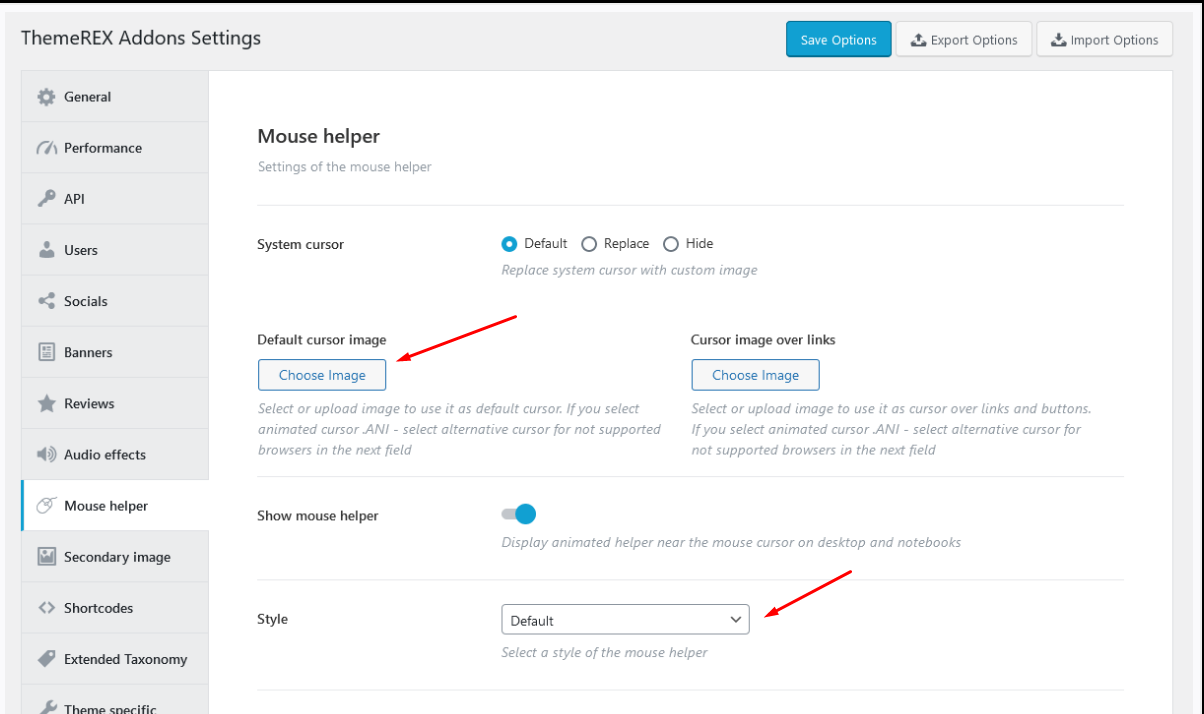
Task: Choose Image for Cursor image over links
Action: coord(755,375)
